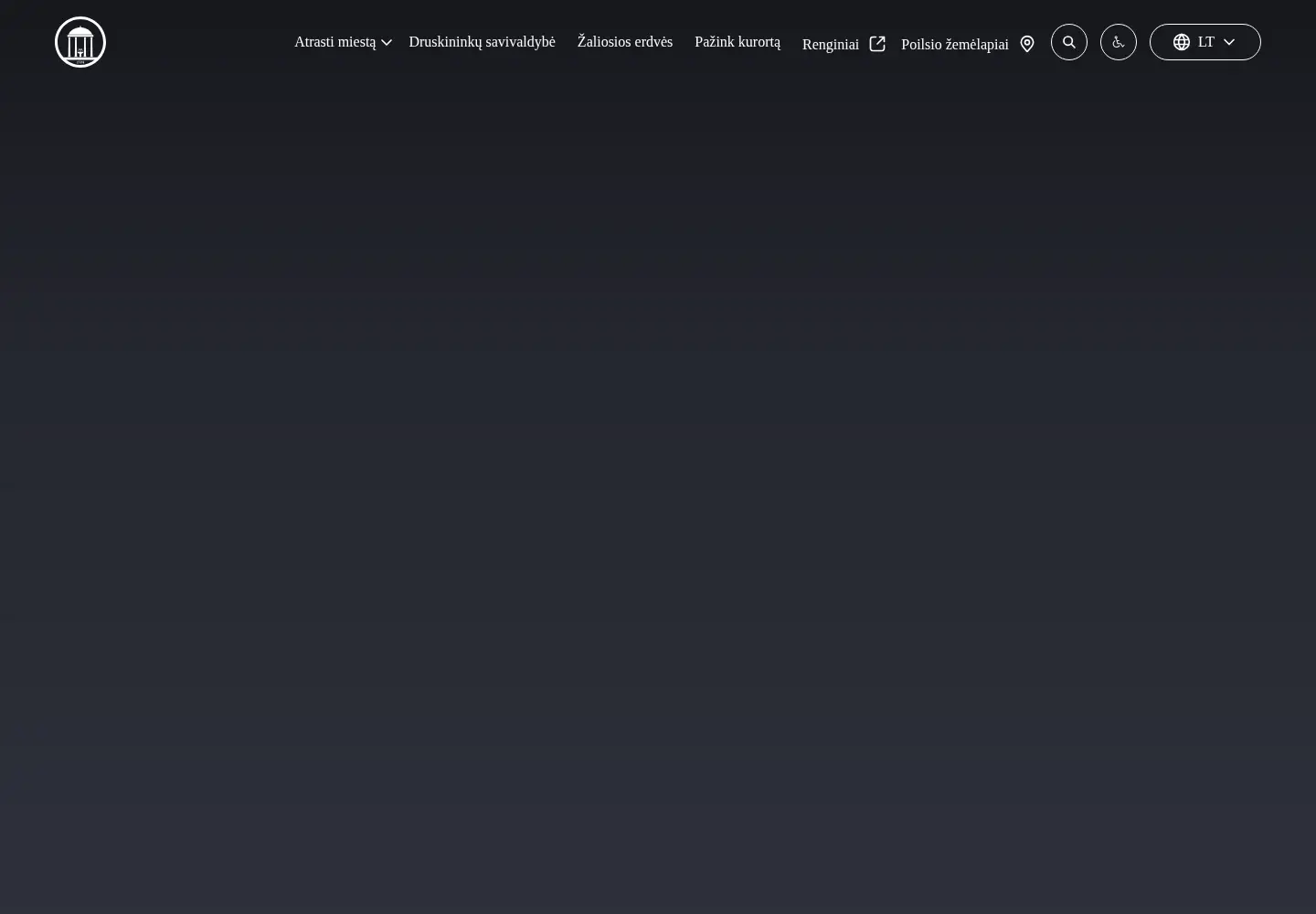Open the LT language selector pill

pyautogui.click(x=1205, y=42)
